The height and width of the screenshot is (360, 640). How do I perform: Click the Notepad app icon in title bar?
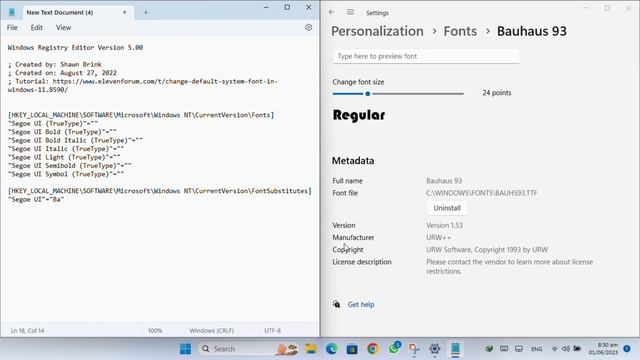[12, 12]
